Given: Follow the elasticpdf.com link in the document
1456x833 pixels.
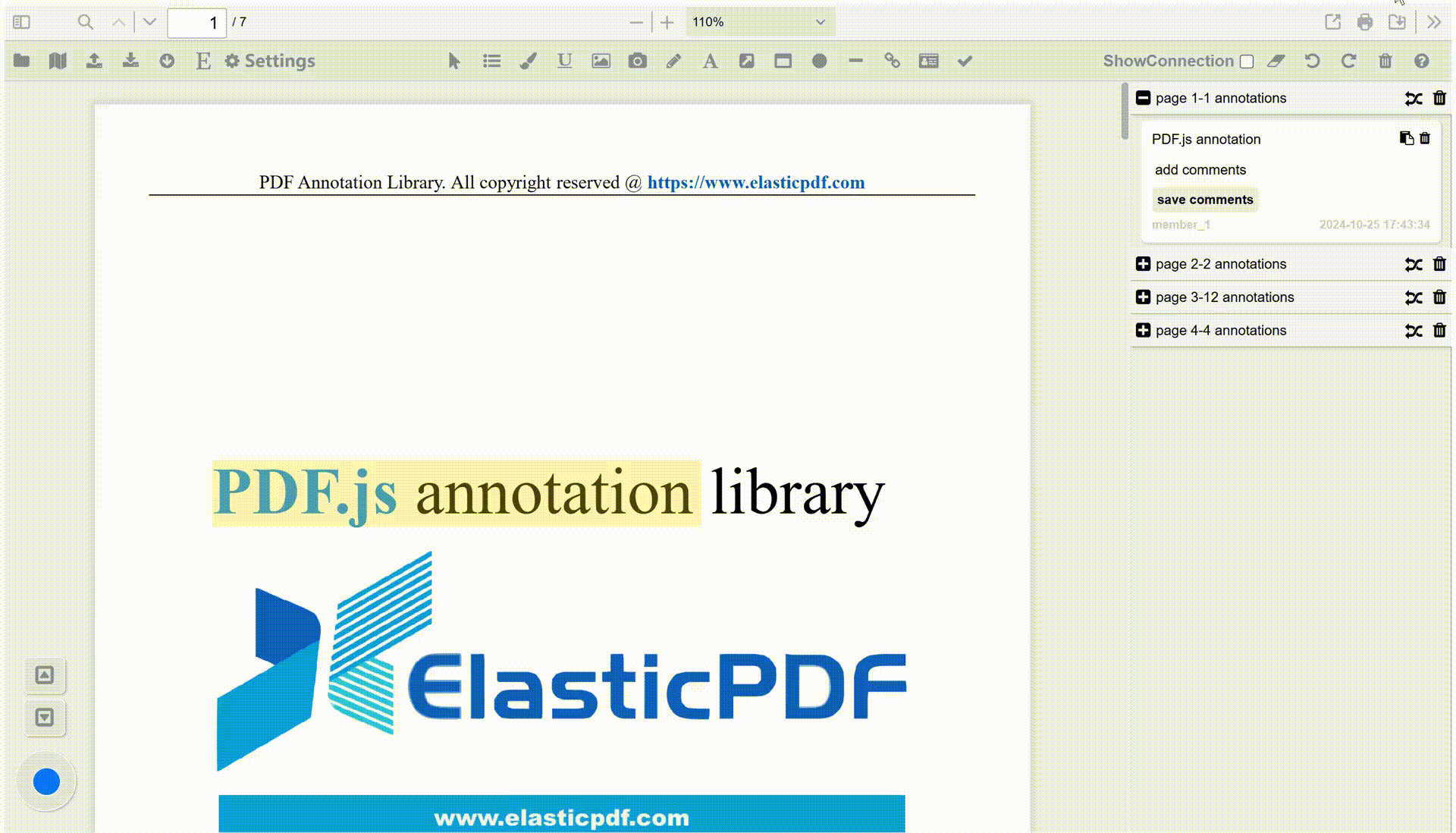Looking at the screenshot, I should [x=756, y=182].
